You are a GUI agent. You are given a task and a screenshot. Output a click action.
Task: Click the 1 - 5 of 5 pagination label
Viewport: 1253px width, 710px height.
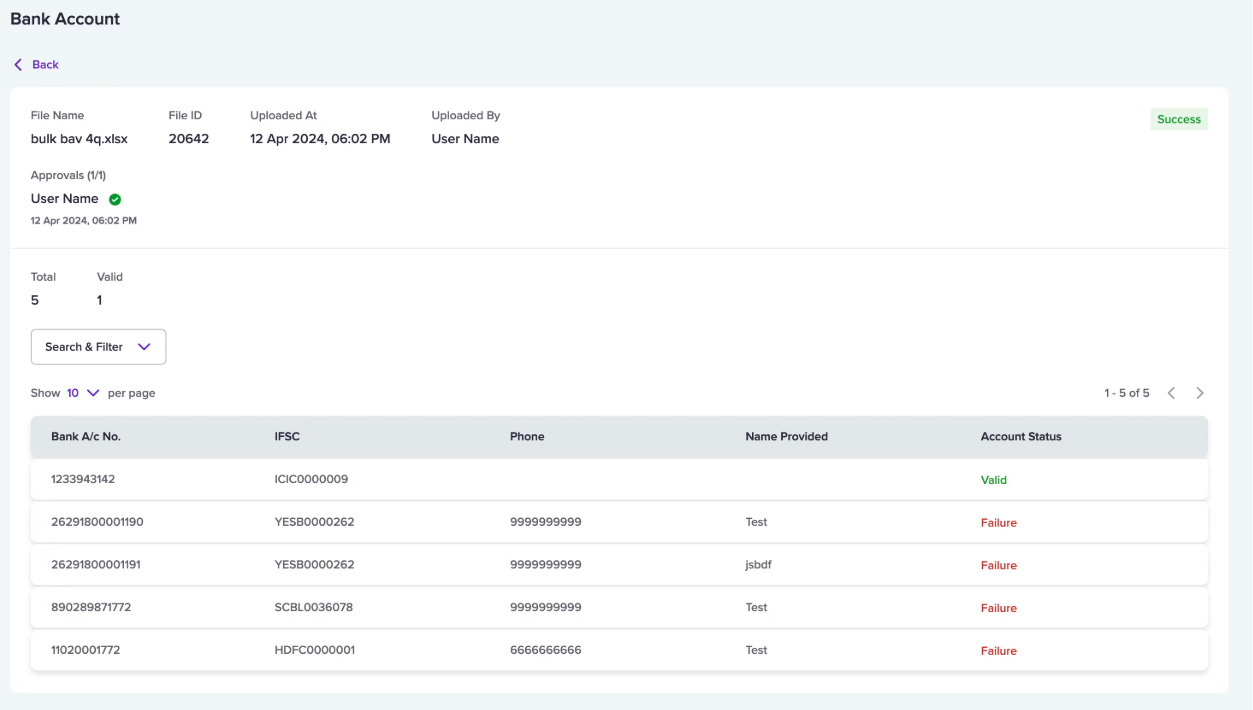point(1126,393)
